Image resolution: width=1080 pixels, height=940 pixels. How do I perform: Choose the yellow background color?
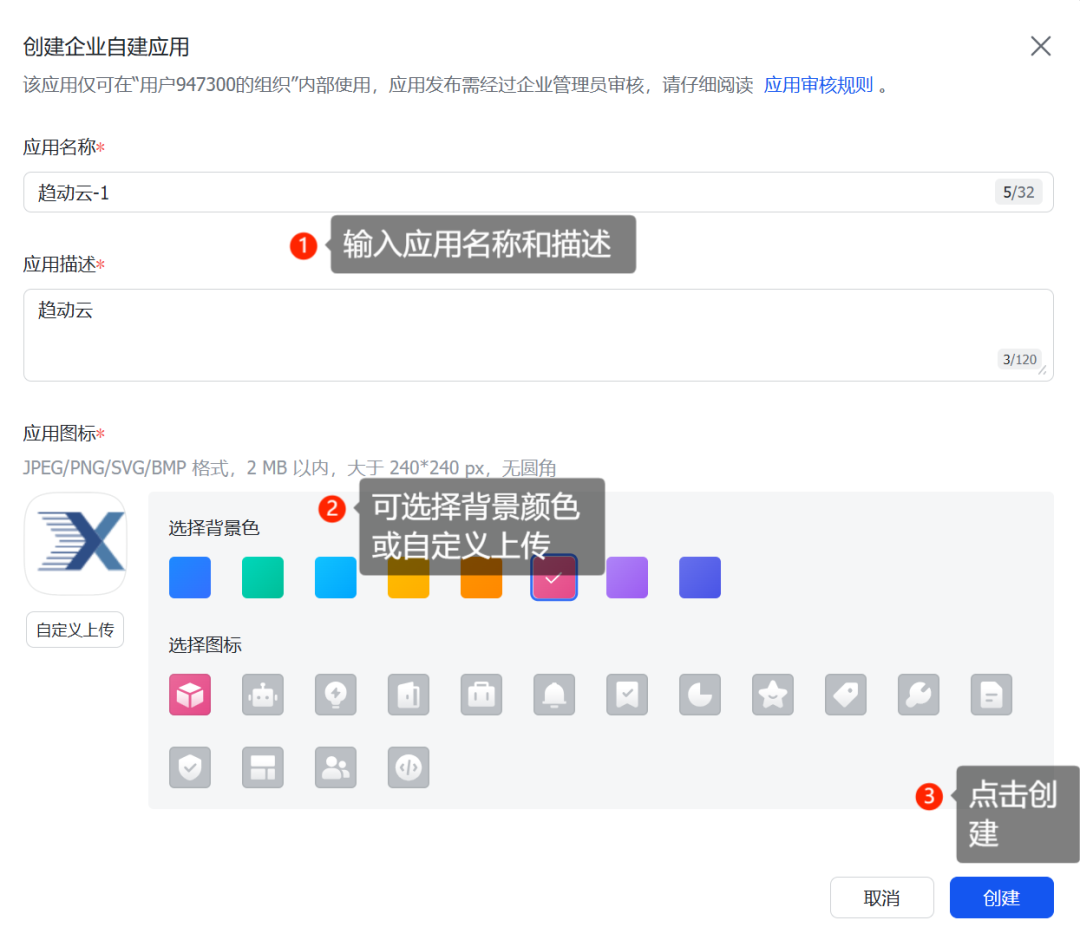click(x=408, y=577)
